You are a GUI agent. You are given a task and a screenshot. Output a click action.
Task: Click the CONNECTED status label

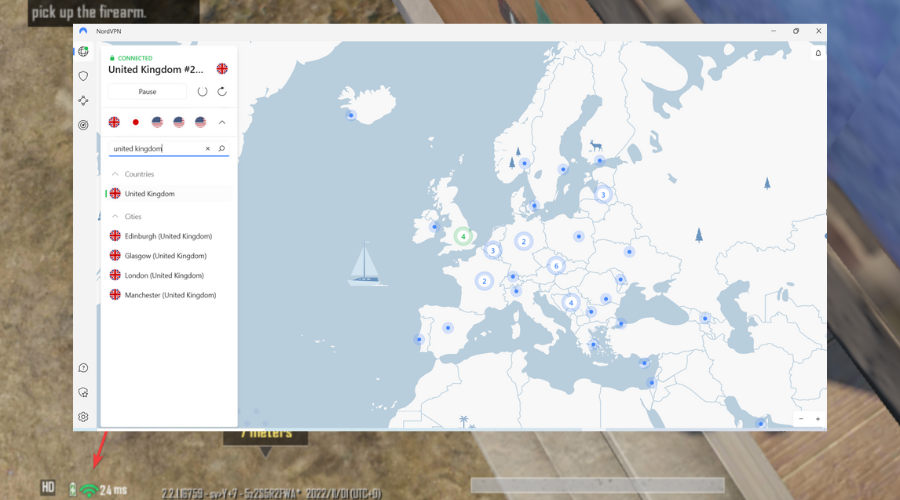[x=135, y=58]
